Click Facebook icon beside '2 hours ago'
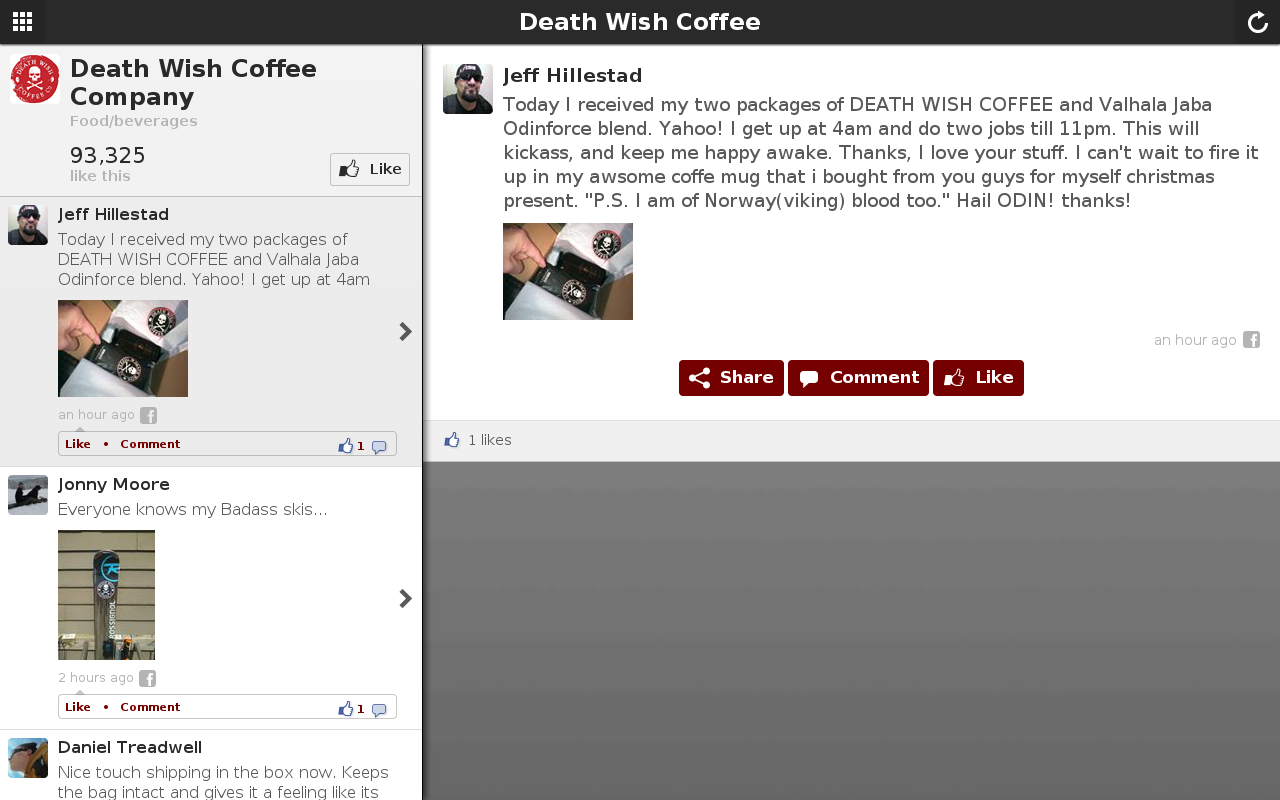Image resolution: width=1280 pixels, height=800 pixels. click(147, 678)
